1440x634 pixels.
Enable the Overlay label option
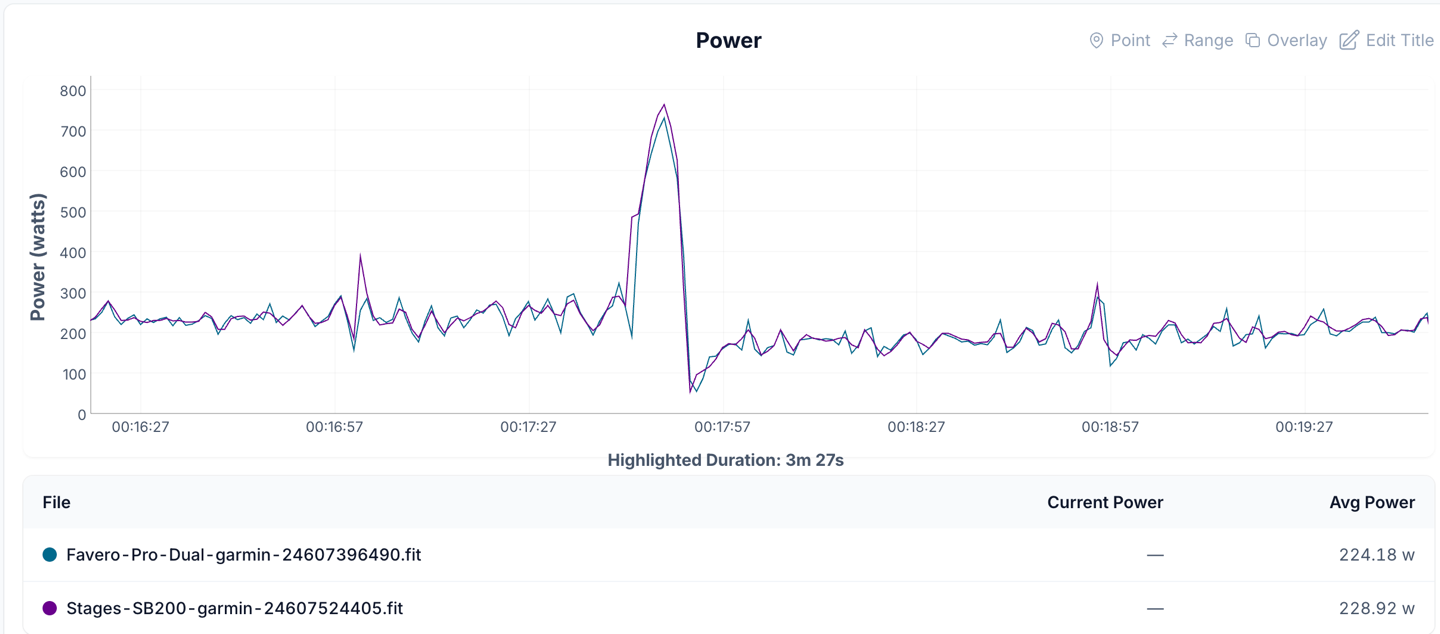[x=1297, y=40]
